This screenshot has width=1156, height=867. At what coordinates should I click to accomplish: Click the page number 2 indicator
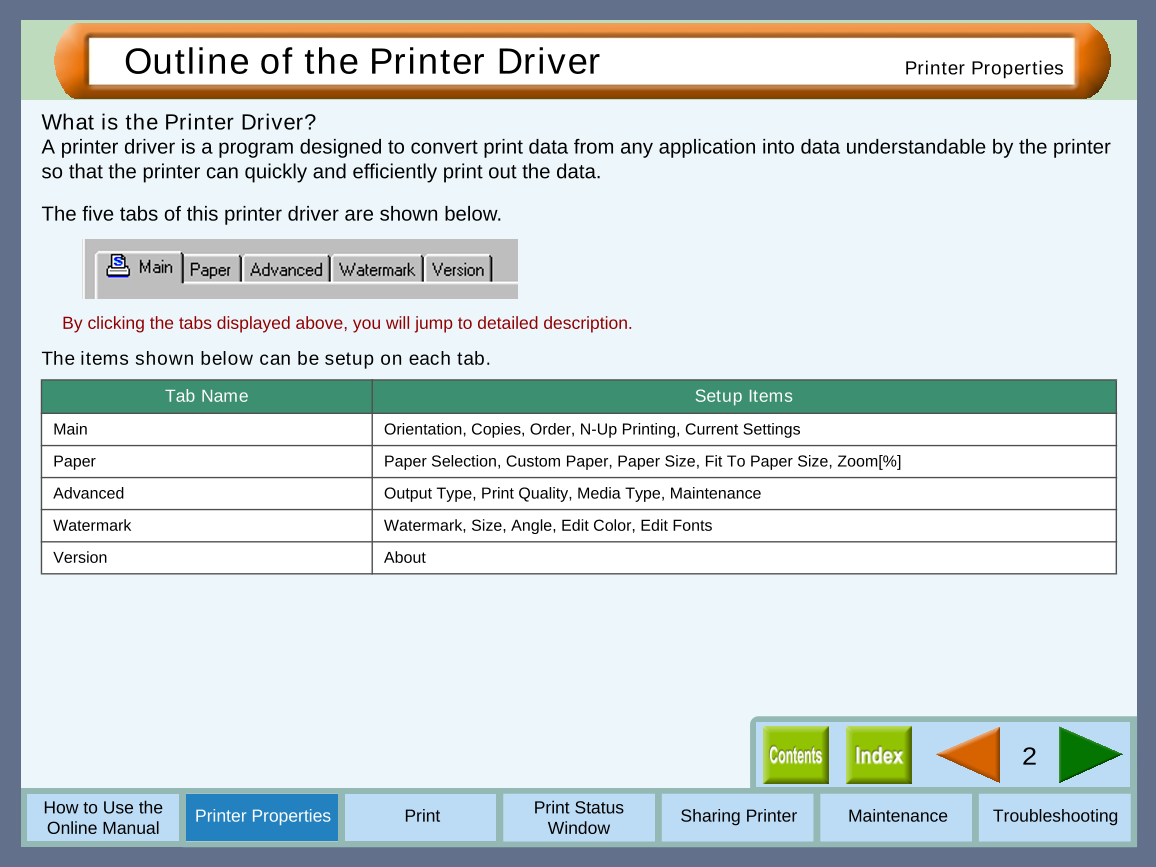click(x=1029, y=756)
